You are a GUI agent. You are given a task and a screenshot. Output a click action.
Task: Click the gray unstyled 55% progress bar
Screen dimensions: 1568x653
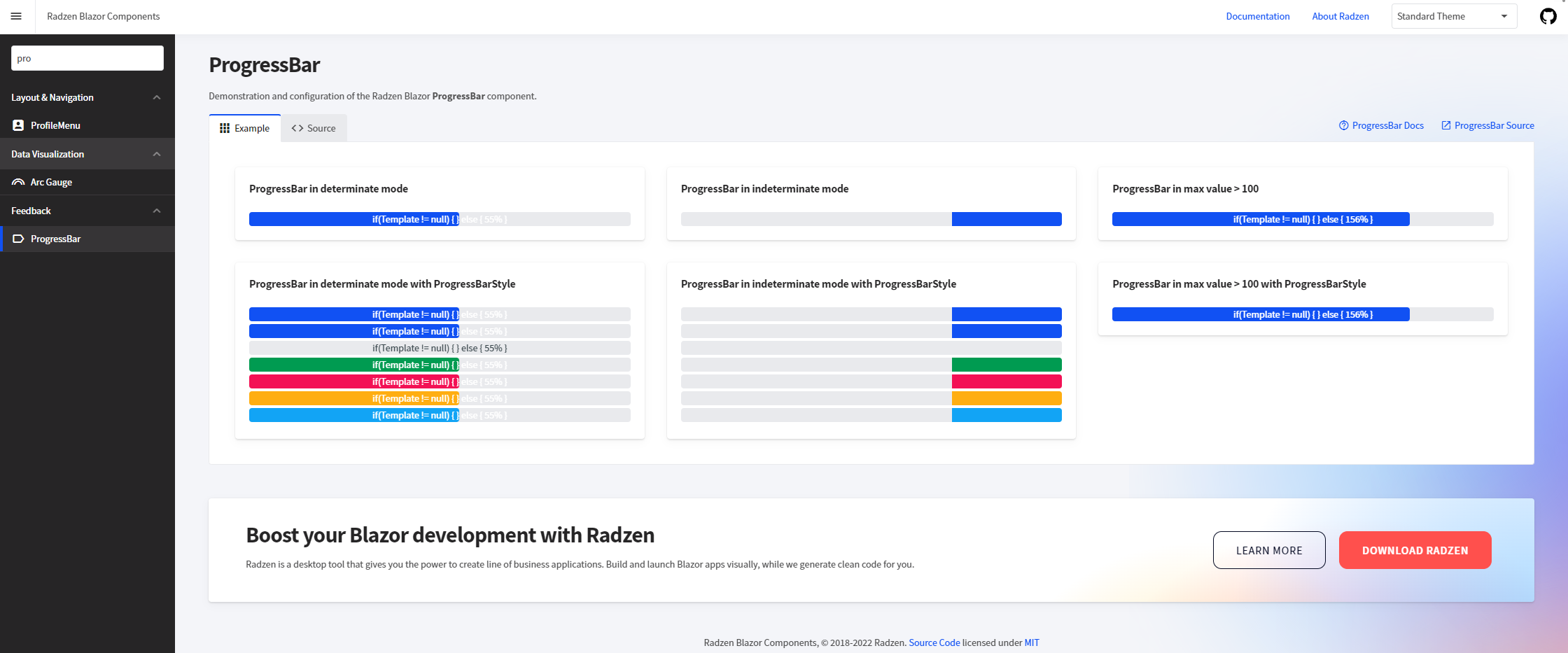440,348
